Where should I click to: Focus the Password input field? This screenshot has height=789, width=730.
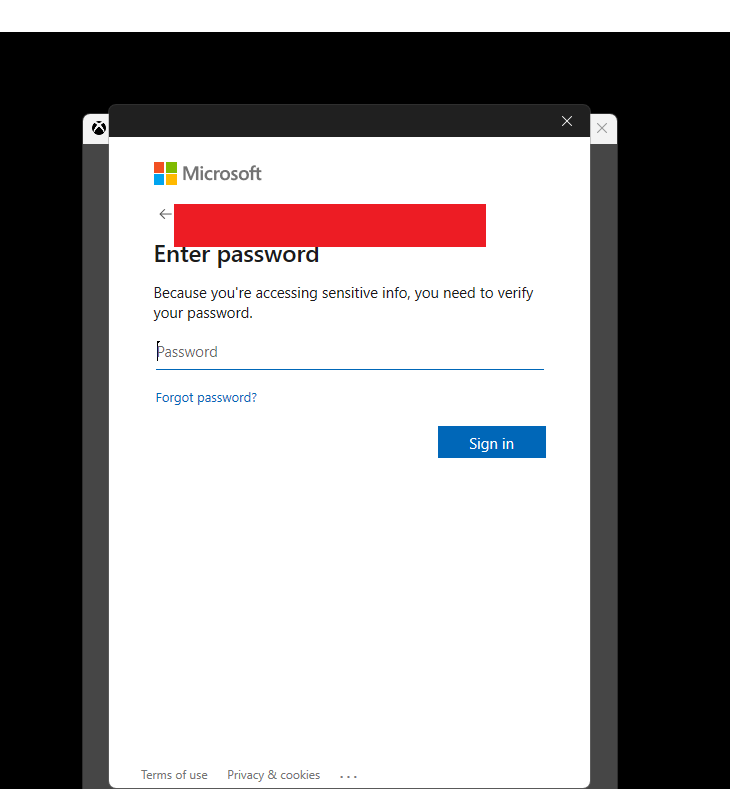[350, 352]
